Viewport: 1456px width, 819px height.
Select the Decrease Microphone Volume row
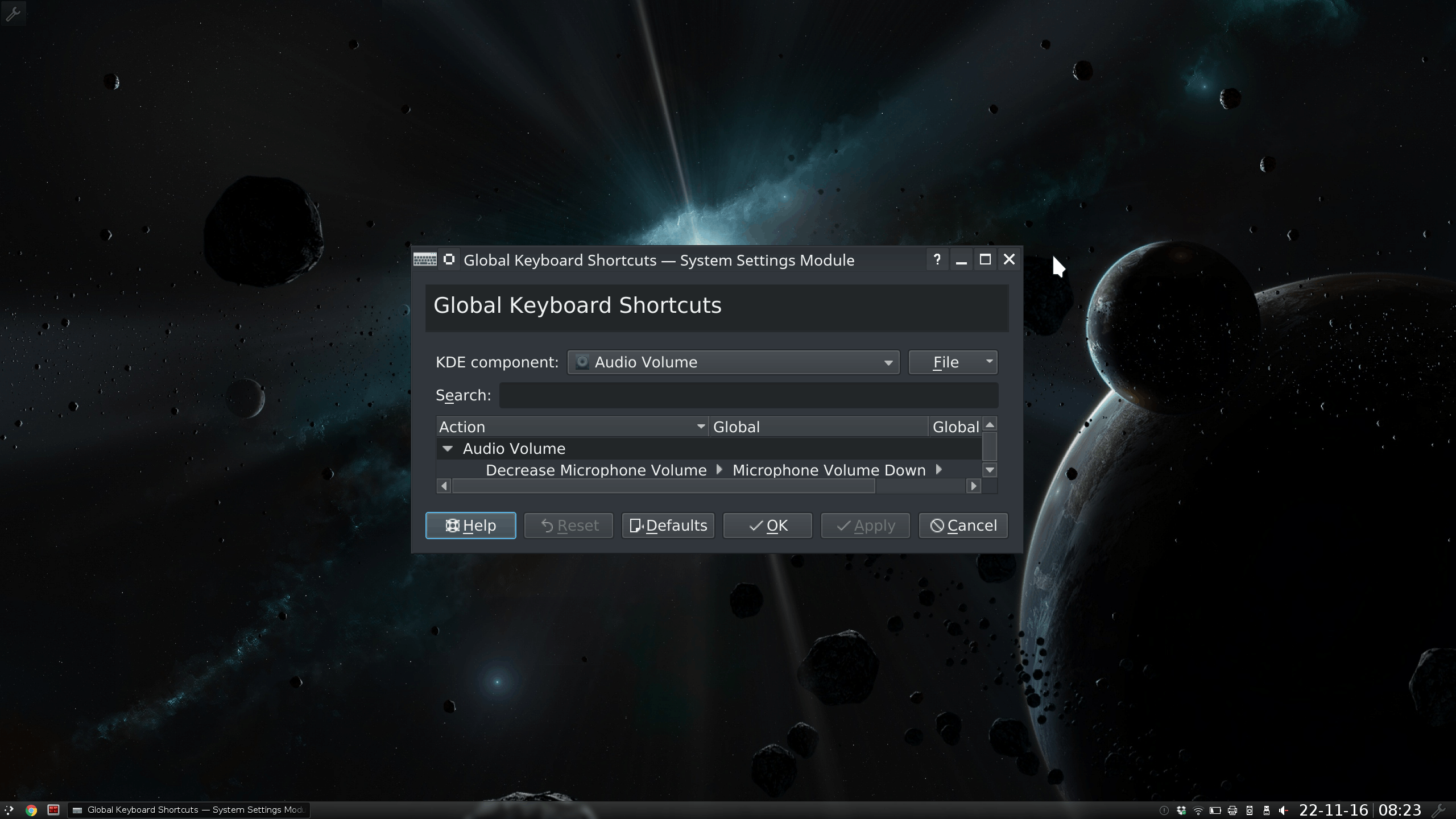[x=595, y=470]
